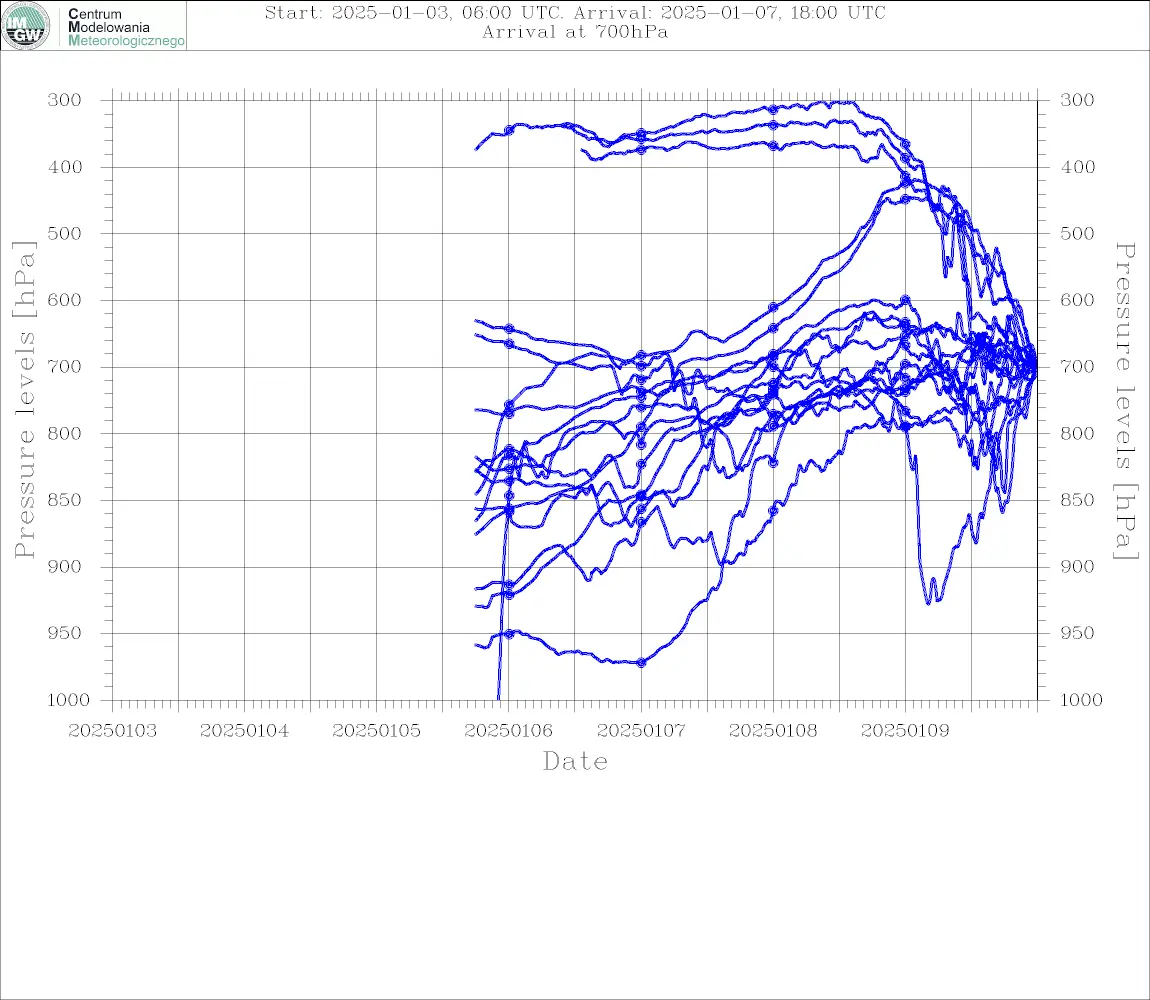Click the trajectory dip minimum near 930 hPa after 20250109

tap(929, 602)
